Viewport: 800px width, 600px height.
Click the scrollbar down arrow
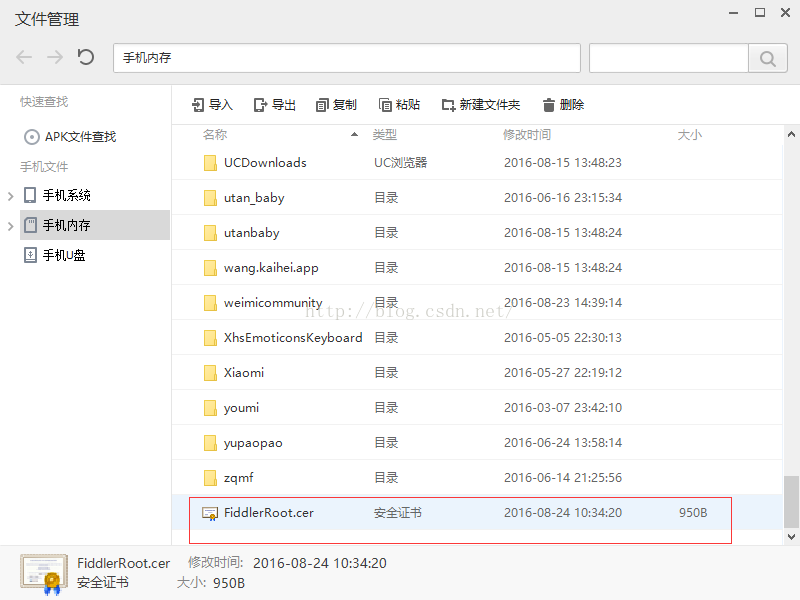click(x=791, y=537)
